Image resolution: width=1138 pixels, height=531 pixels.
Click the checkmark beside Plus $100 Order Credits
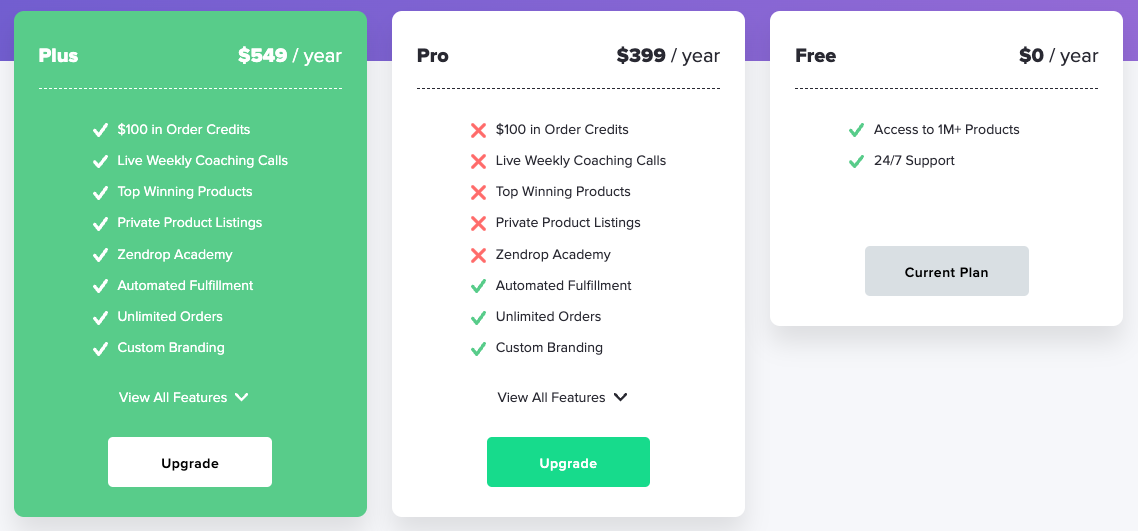pyautogui.click(x=100, y=130)
